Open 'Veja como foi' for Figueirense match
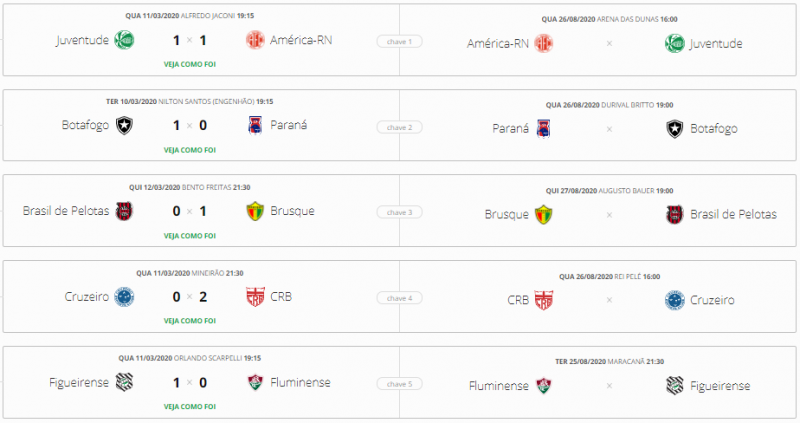The height and width of the screenshot is (423, 800). [190, 405]
